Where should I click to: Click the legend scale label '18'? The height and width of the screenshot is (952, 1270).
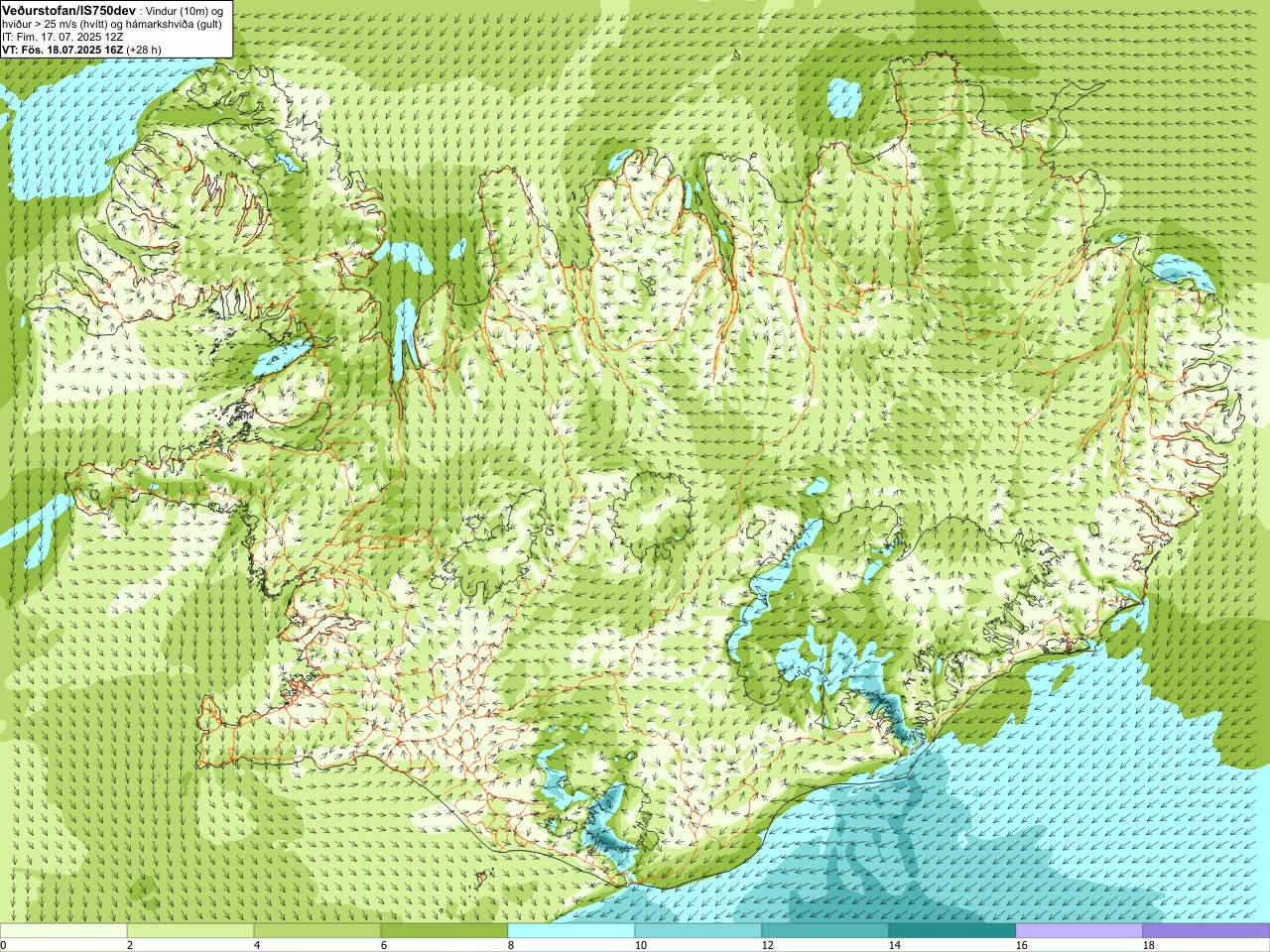[1148, 945]
